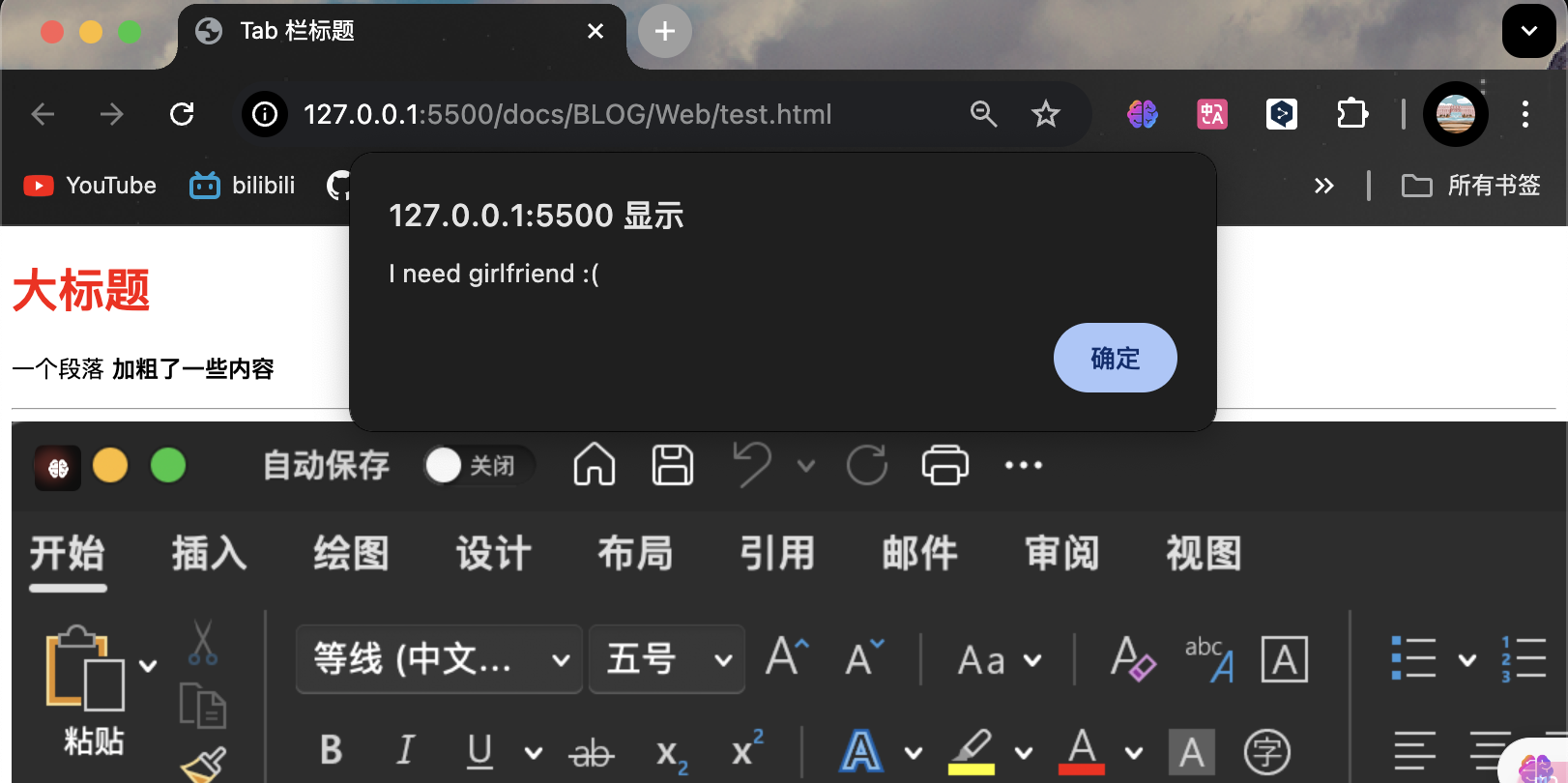This screenshot has width=1568, height=783.
Task: Switch to the 开始 ribbon tab
Action: coord(67,554)
